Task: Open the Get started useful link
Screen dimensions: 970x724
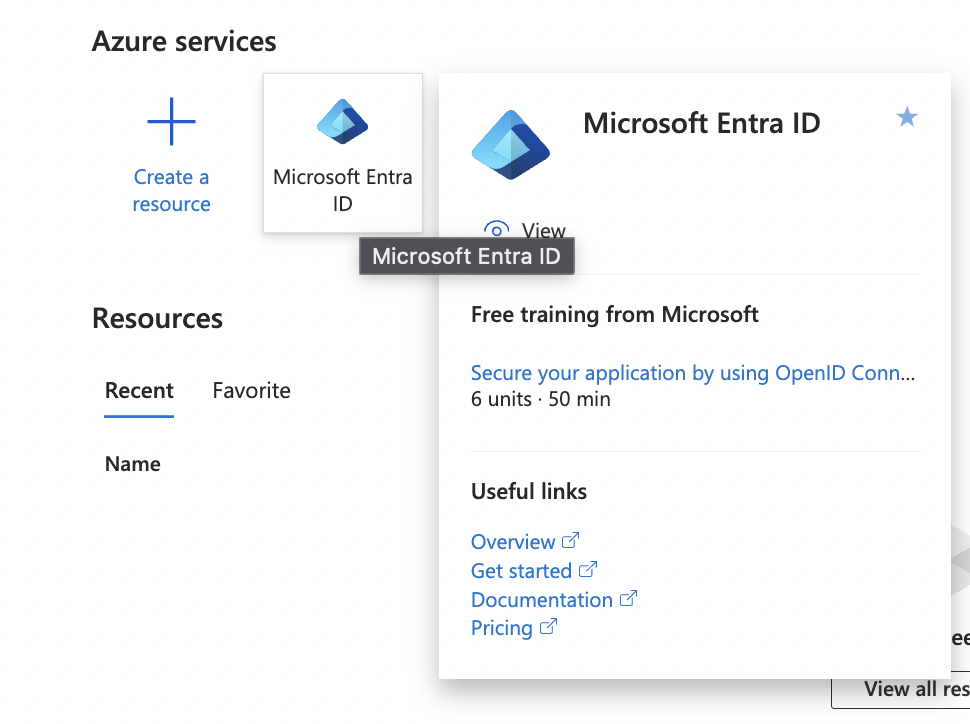Action: tap(521, 571)
